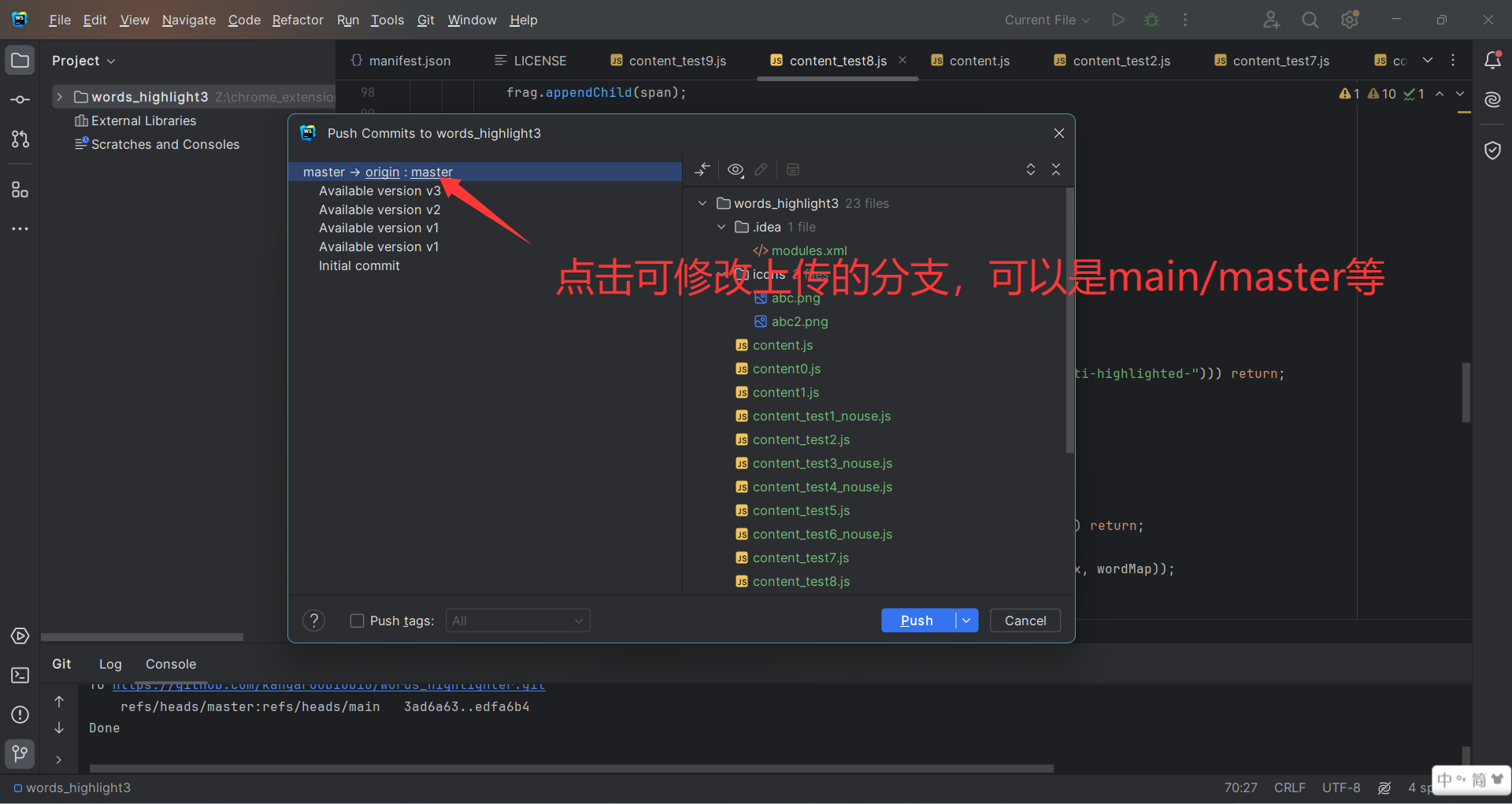Open the Terminal tool window
Screen dimensions: 1512x804
20,675
